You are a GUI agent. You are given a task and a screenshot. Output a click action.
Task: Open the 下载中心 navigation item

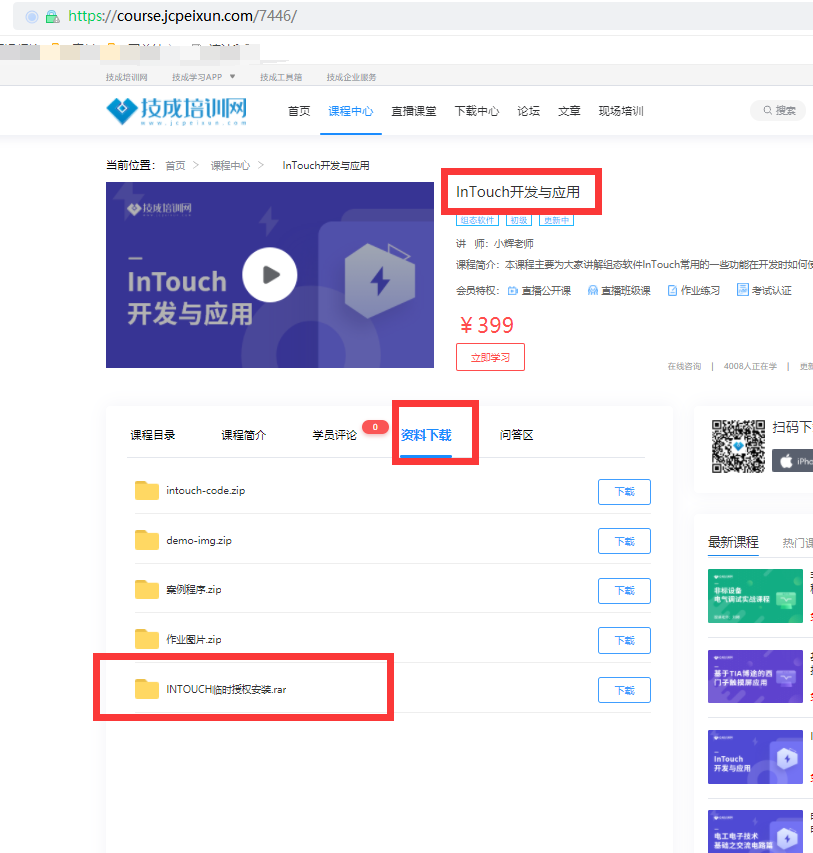click(477, 111)
